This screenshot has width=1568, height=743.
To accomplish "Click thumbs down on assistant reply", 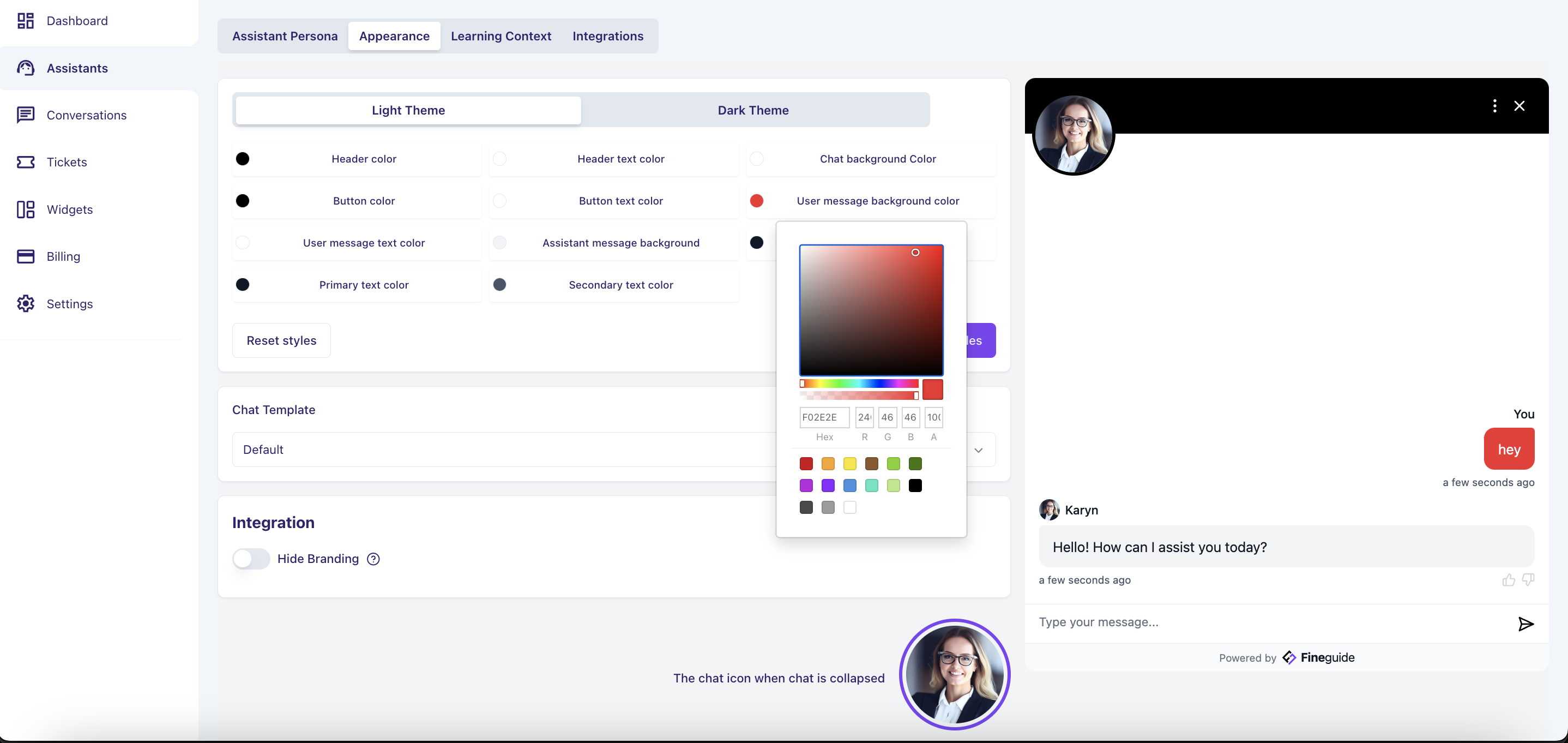I will 1528,579.
